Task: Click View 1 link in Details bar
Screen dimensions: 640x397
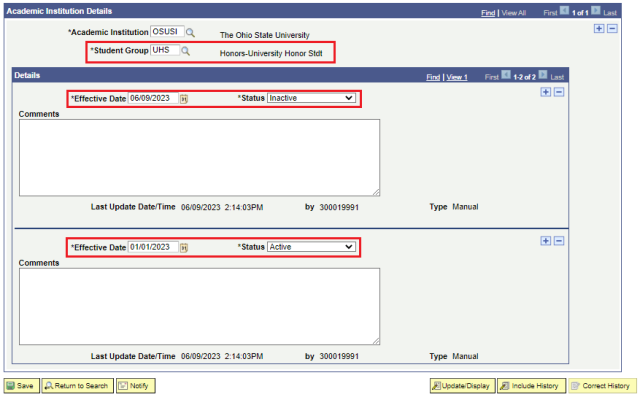Action: pyautogui.click(x=457, y=77)
